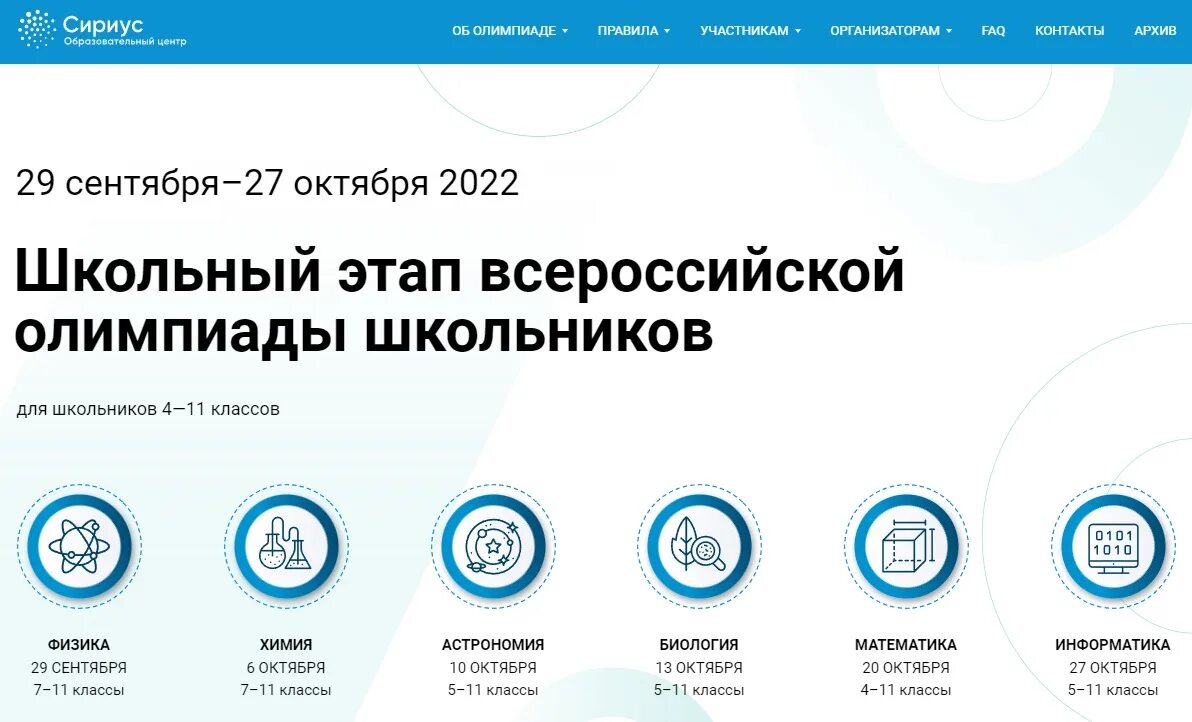Click the Химия flasks icon
The height and width of the screenshot is (722, 1192).
286,546
